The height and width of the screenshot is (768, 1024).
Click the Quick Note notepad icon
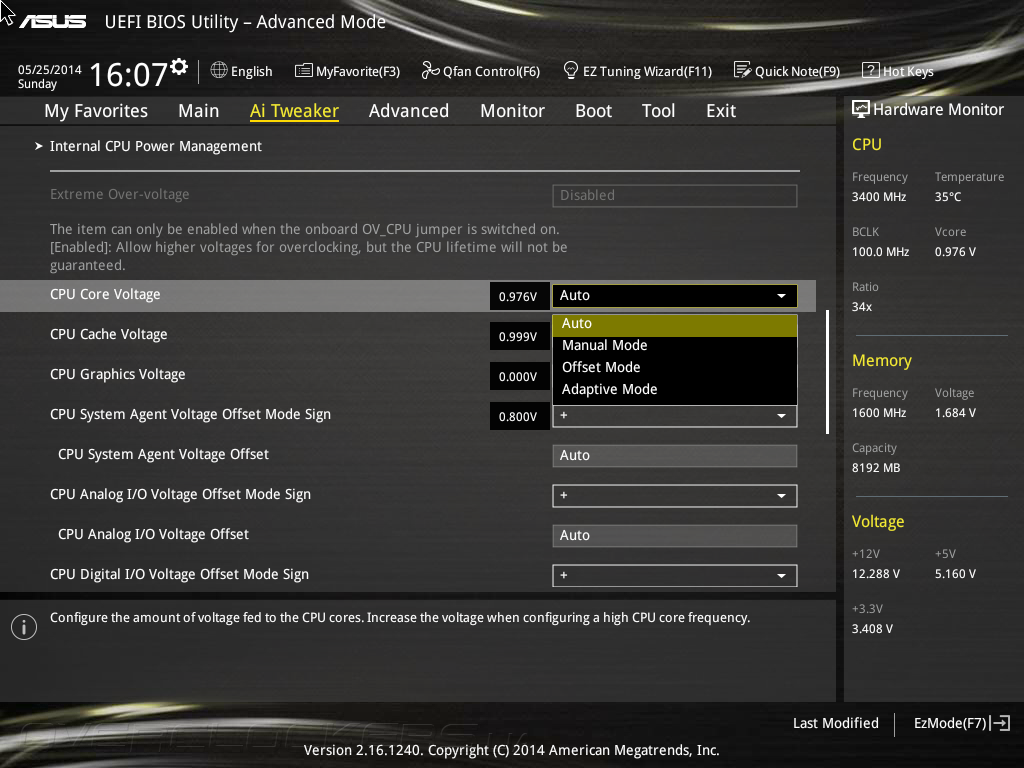742,70
